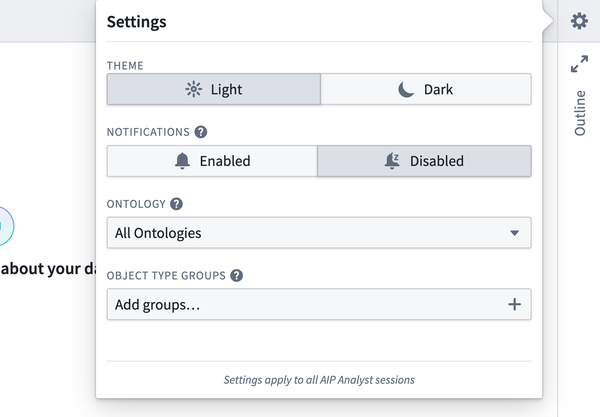Click the AIP Analyst sessions footer note

[x=319, y=379]
